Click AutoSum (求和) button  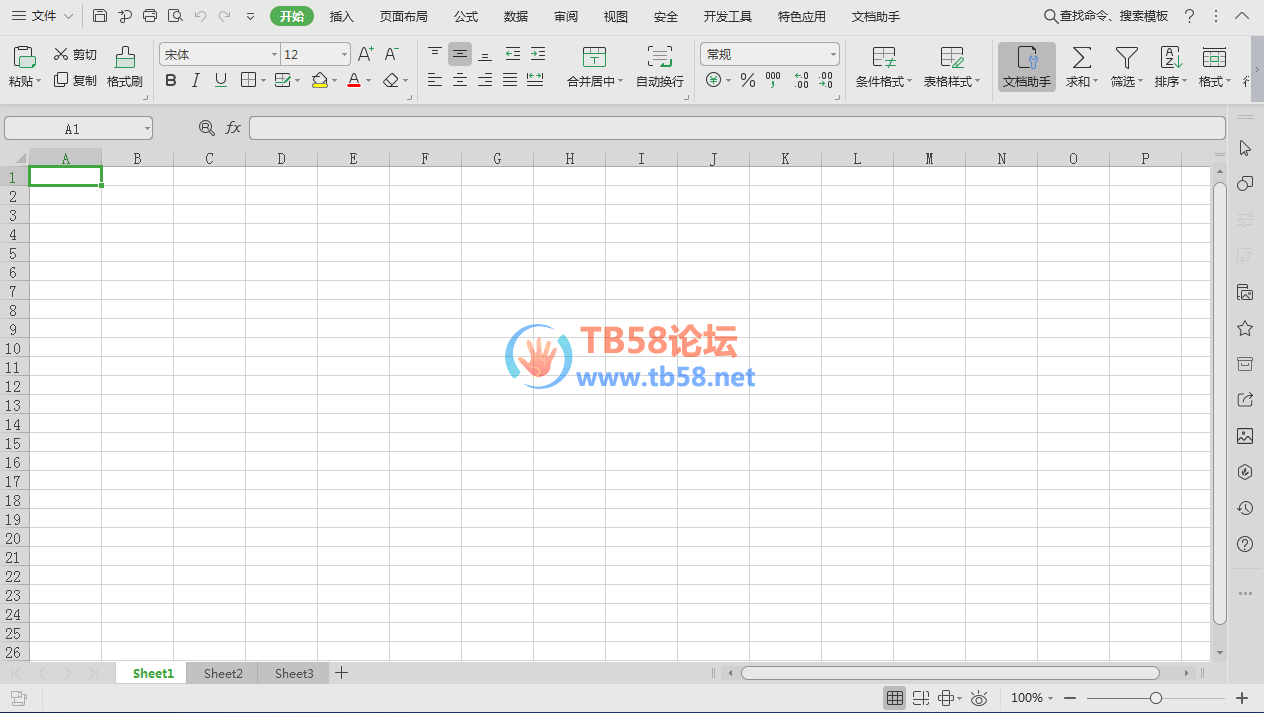pyautogui.click(x=1082, y=67)
